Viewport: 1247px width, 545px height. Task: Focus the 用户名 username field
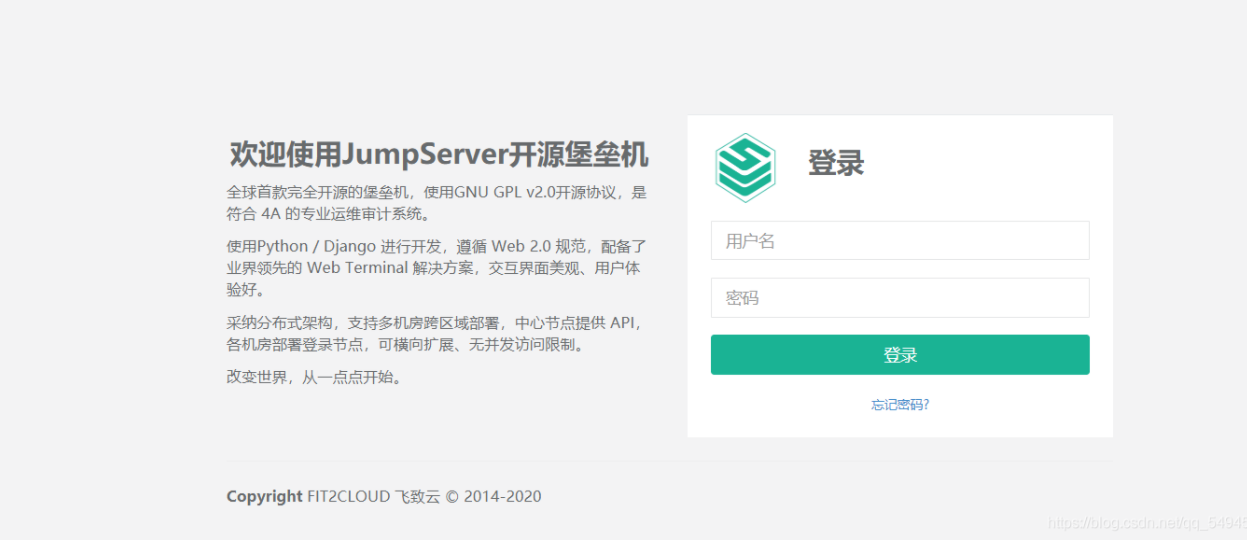900,241
